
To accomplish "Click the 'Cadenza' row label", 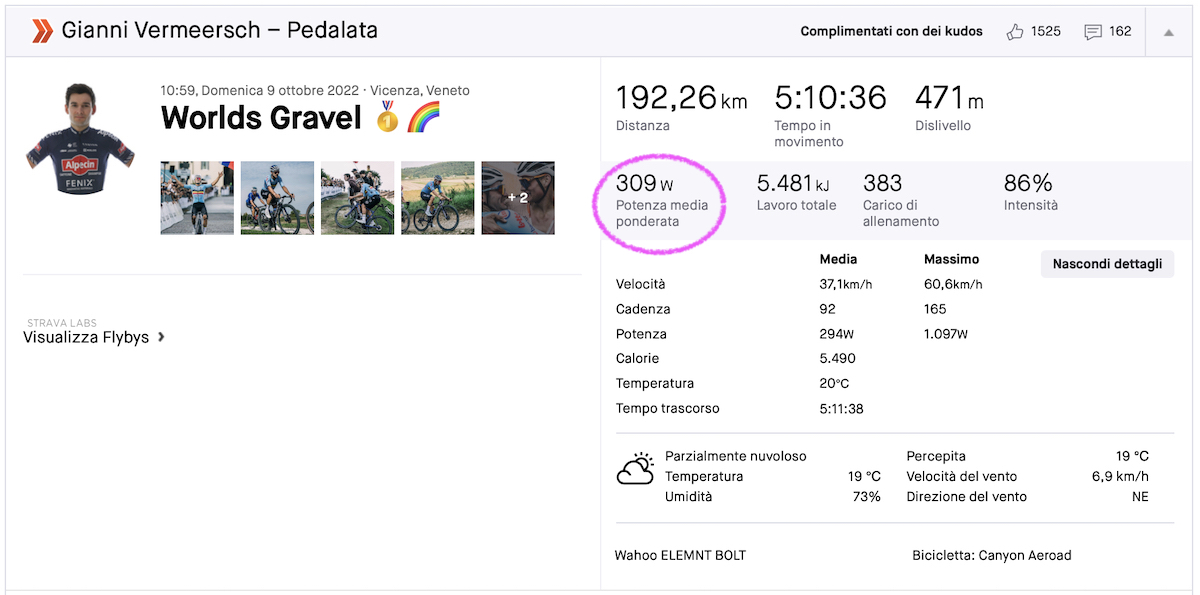I will 643,310.
